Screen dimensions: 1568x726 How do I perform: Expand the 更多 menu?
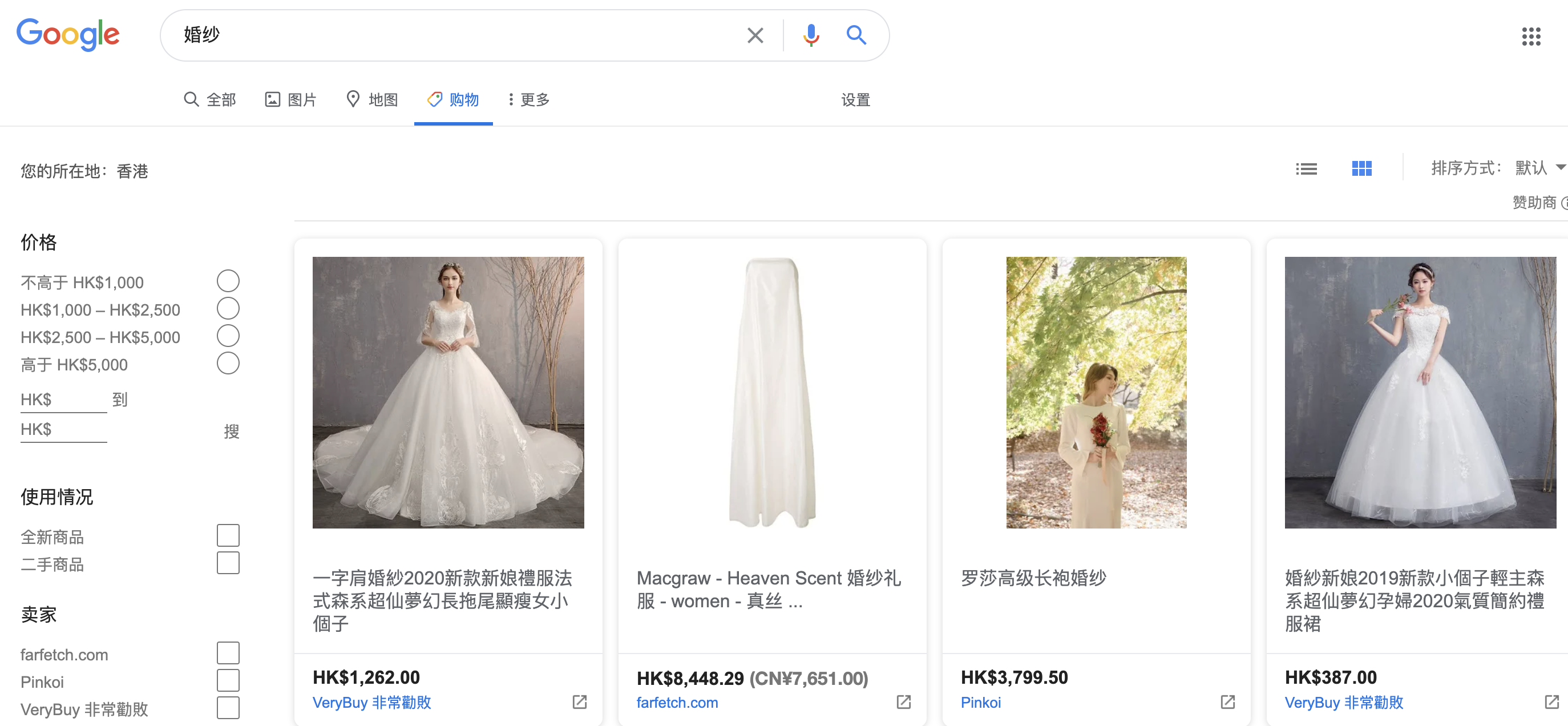click(528, 100)
